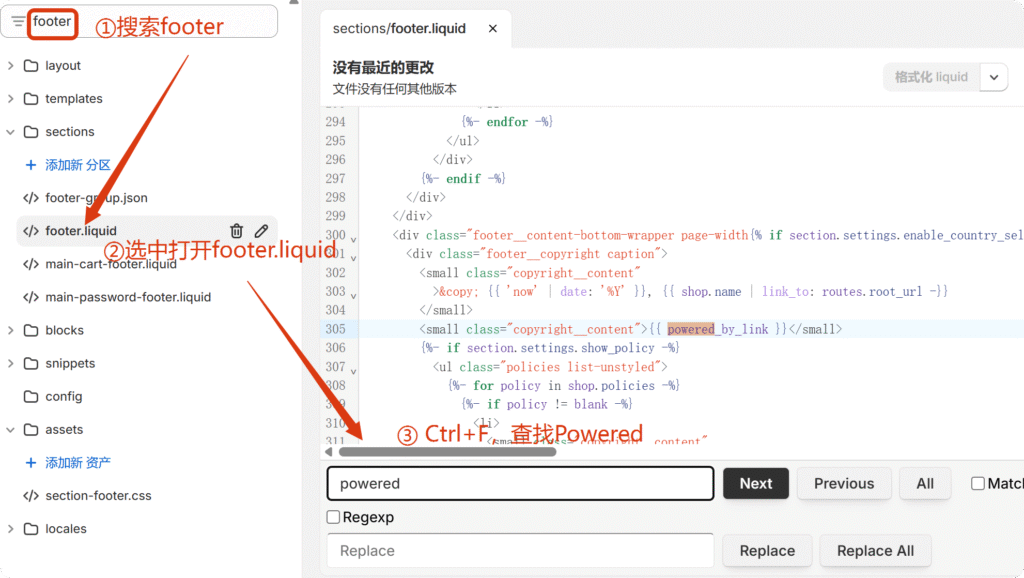This screenshot has width=1024, height=578.
Task: Expand the layout folder
Action: [x=11, y=66]
